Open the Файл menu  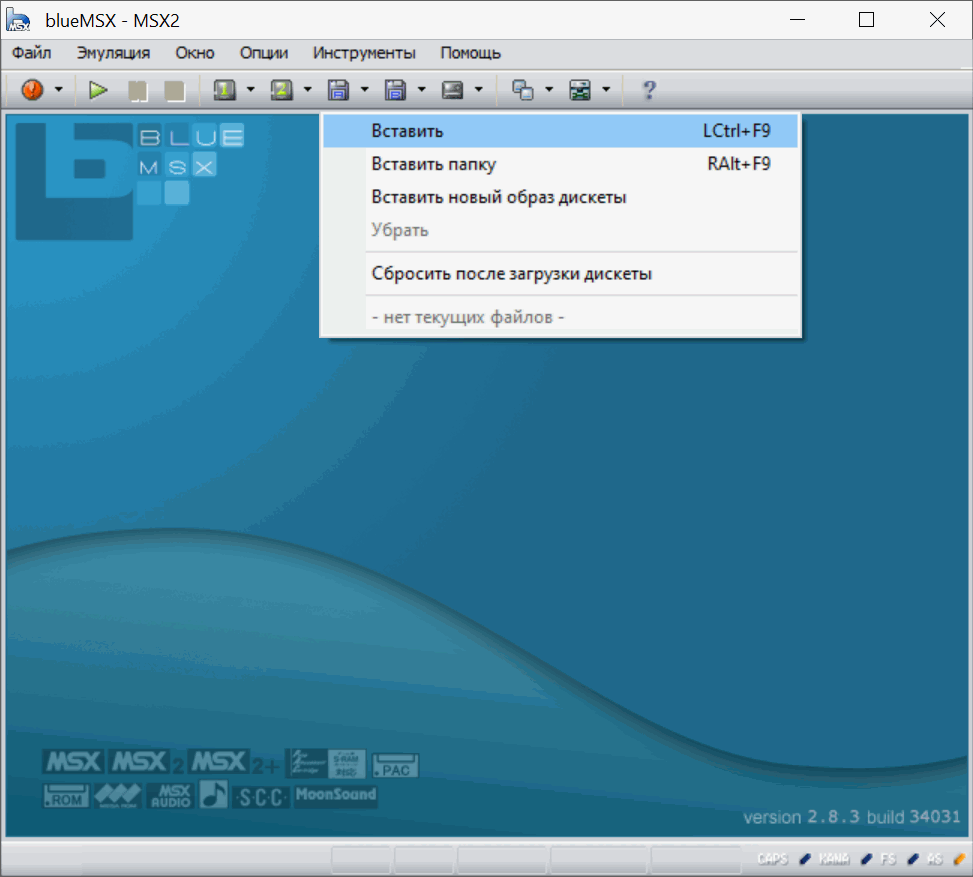click(x=32, y=53)
